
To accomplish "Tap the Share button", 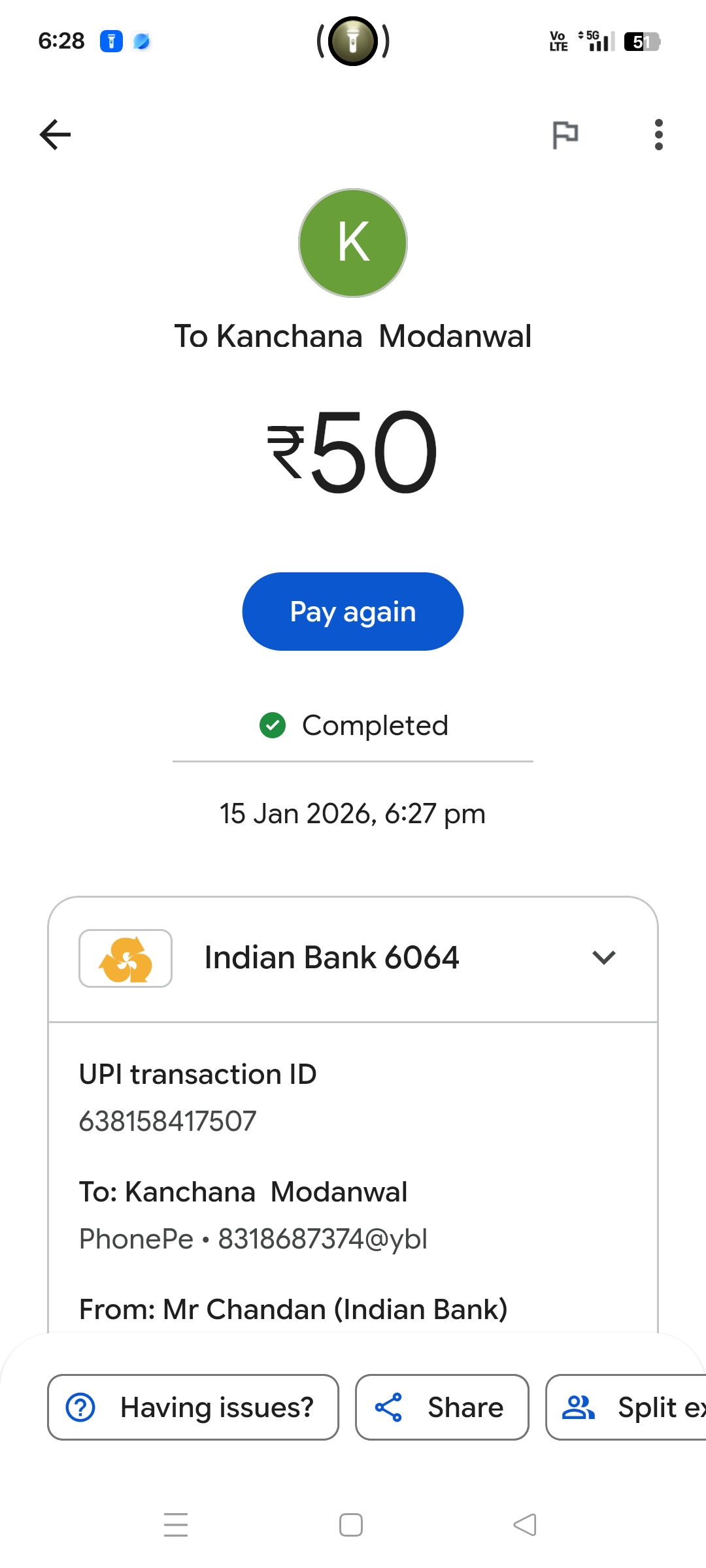I will 442,1407.
